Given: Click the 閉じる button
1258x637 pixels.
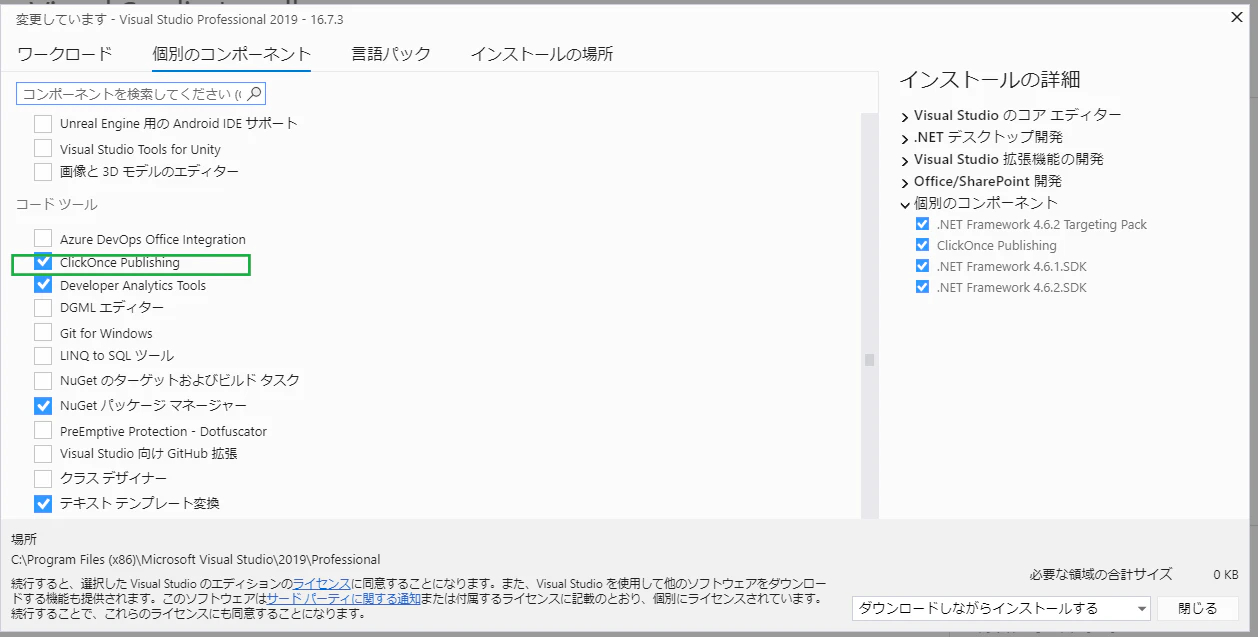Looking at the screenshot, I should click(1198, 608).
